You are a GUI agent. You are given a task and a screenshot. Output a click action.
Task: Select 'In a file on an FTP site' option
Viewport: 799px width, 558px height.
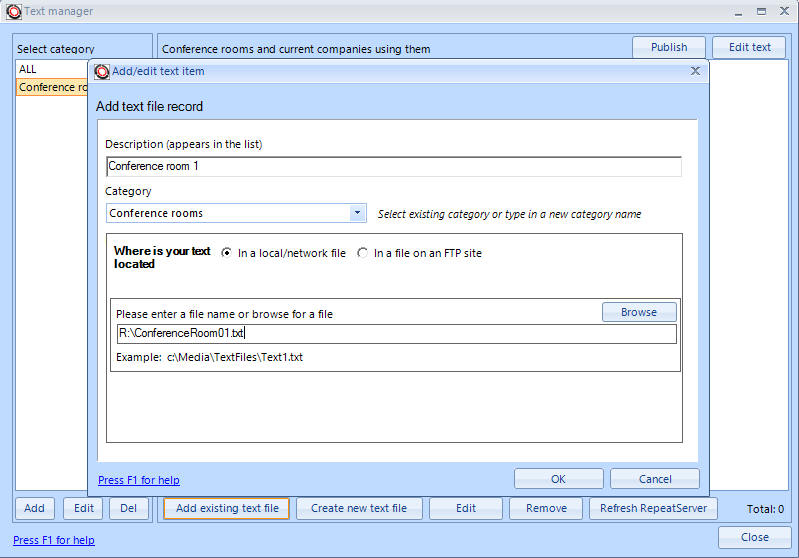coord(363,254)
